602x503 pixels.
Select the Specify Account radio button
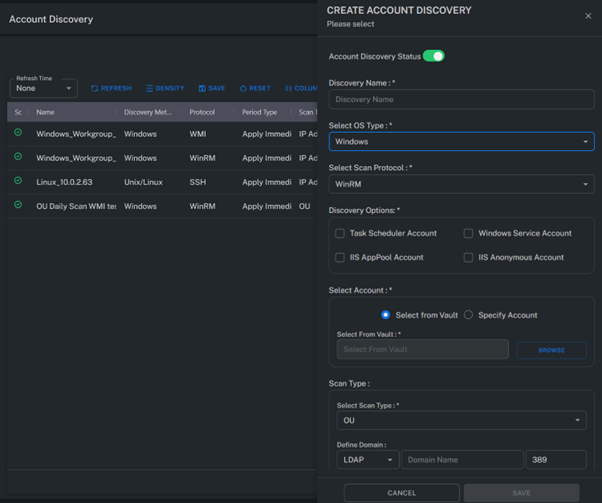(468, 315)
